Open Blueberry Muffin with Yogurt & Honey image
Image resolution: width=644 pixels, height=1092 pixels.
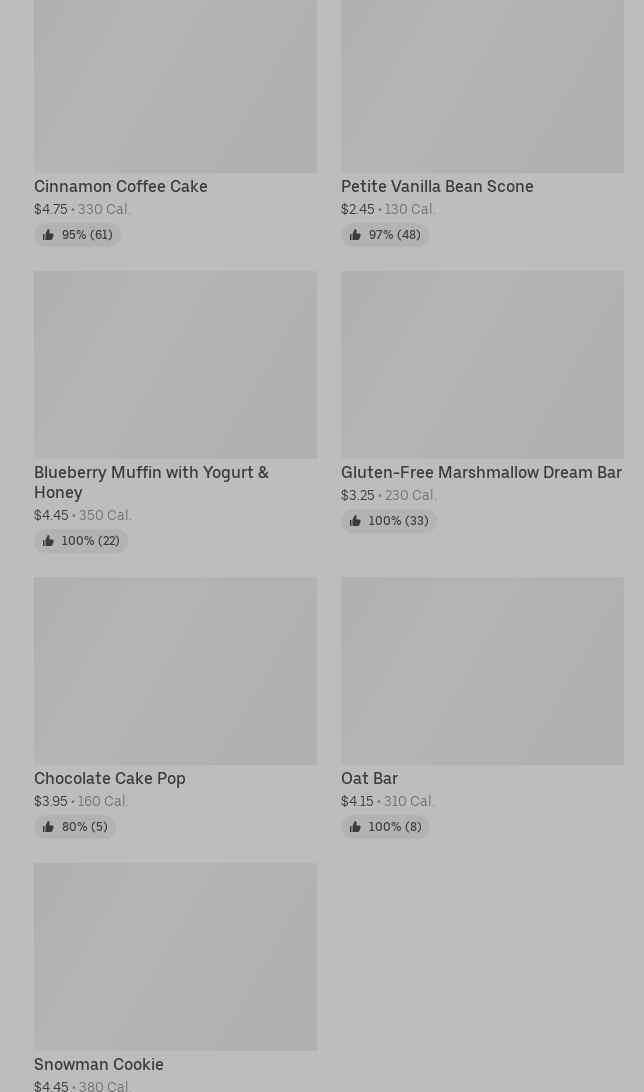pos(175,364)
